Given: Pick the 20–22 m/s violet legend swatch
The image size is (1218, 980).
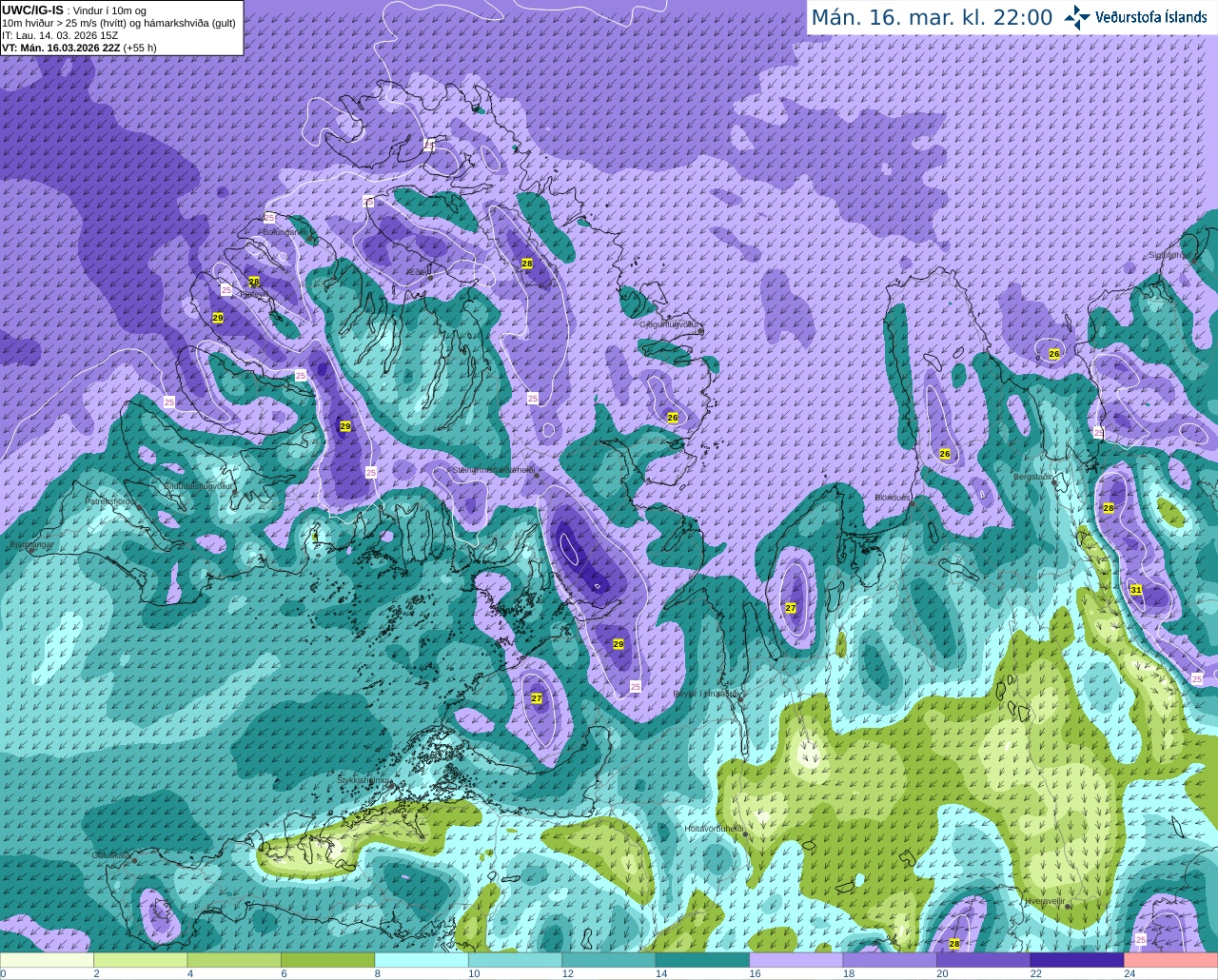Looking at the screenshot, I should (x=984, y=960).
